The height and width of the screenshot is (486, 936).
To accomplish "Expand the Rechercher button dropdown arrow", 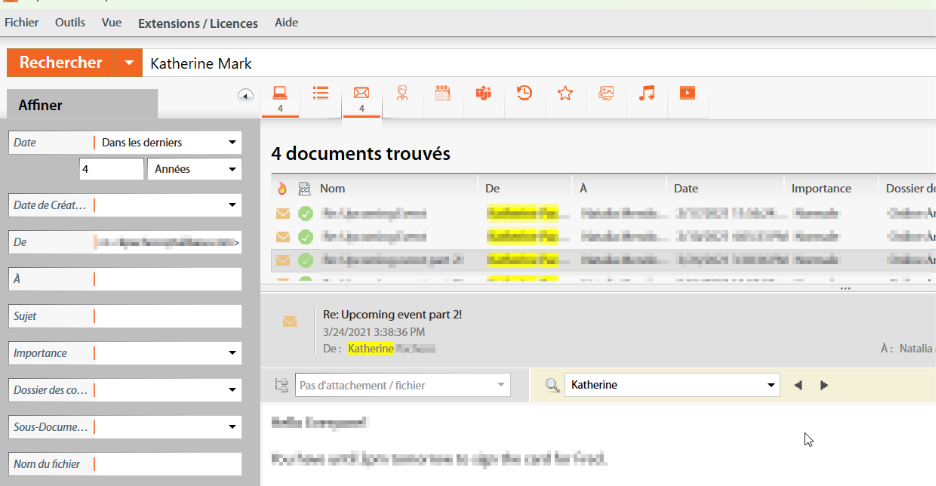I will point(128,63).
